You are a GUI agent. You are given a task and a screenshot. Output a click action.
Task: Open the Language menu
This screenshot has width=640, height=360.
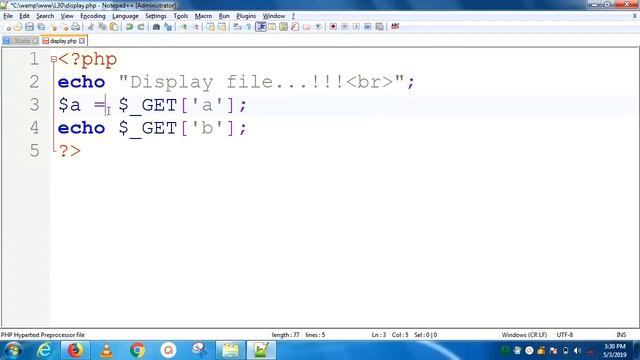point(125,16)
